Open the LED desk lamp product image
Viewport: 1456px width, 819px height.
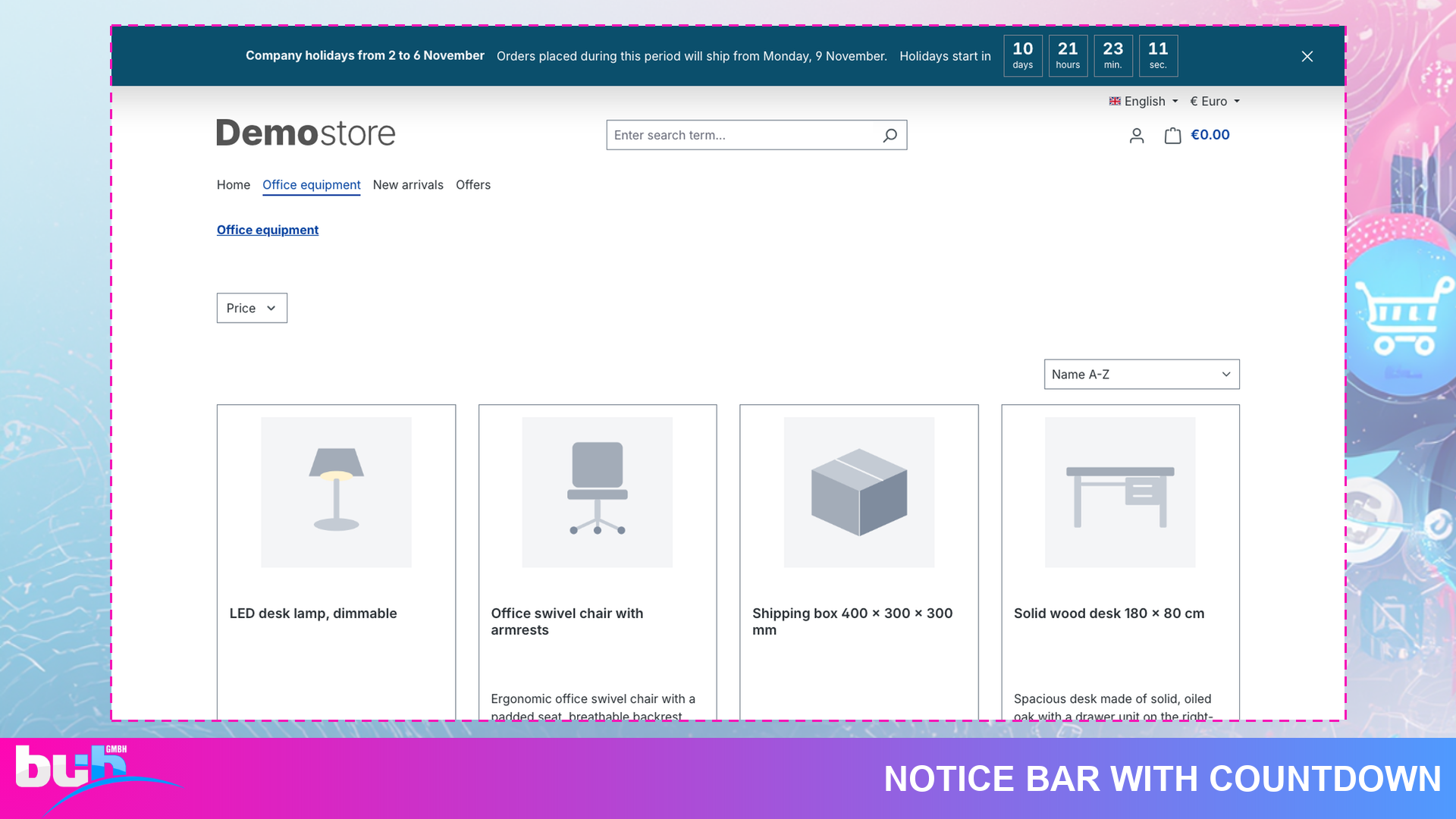tap(336, 492)
